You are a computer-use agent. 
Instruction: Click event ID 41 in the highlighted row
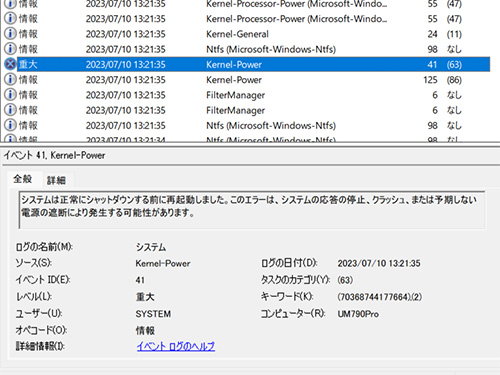(432, 65)
